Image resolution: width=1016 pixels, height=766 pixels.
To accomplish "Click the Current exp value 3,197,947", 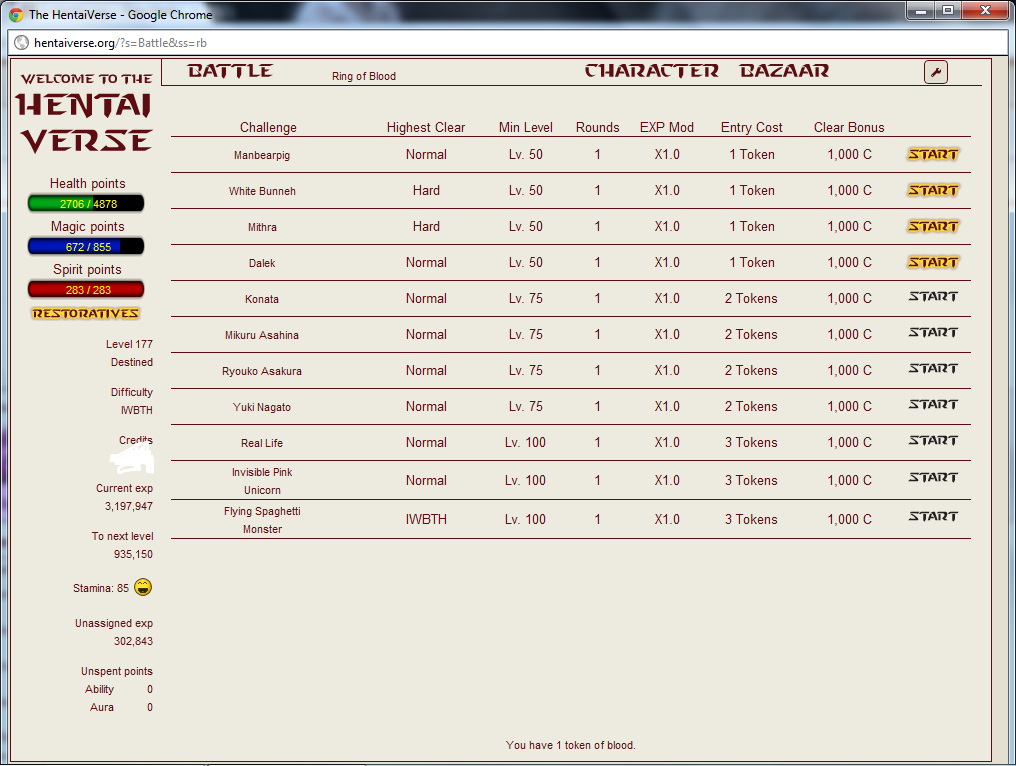I will (129, 506).
